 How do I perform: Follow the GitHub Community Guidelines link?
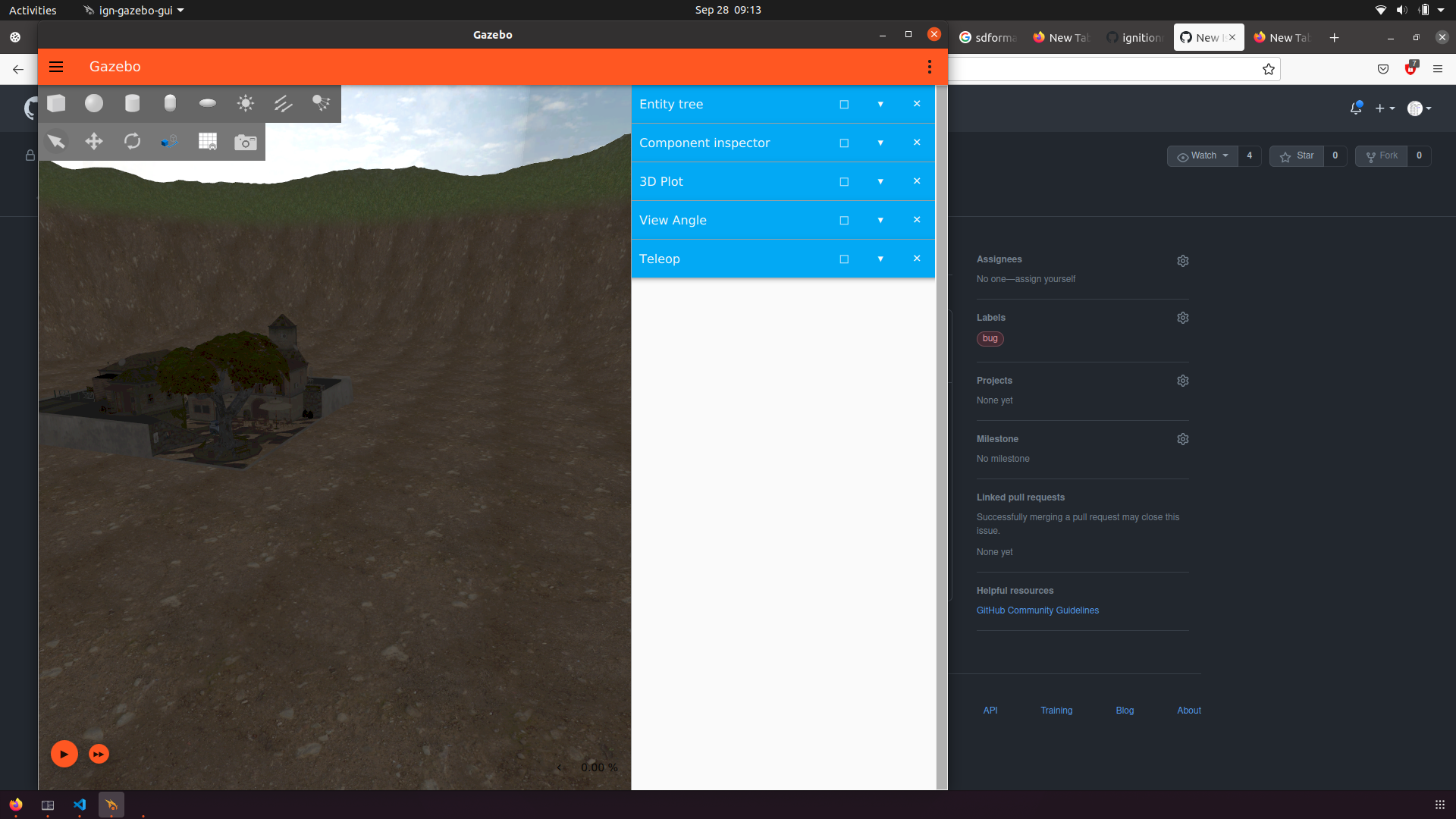pos(1037,610)
